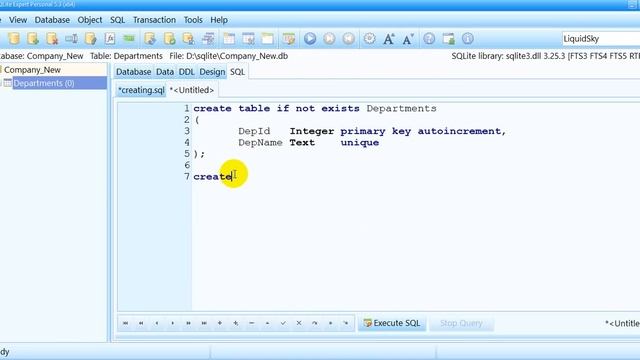640x360 pixels.
Task: Go to first record navigator button
Action: coord(126,323)
